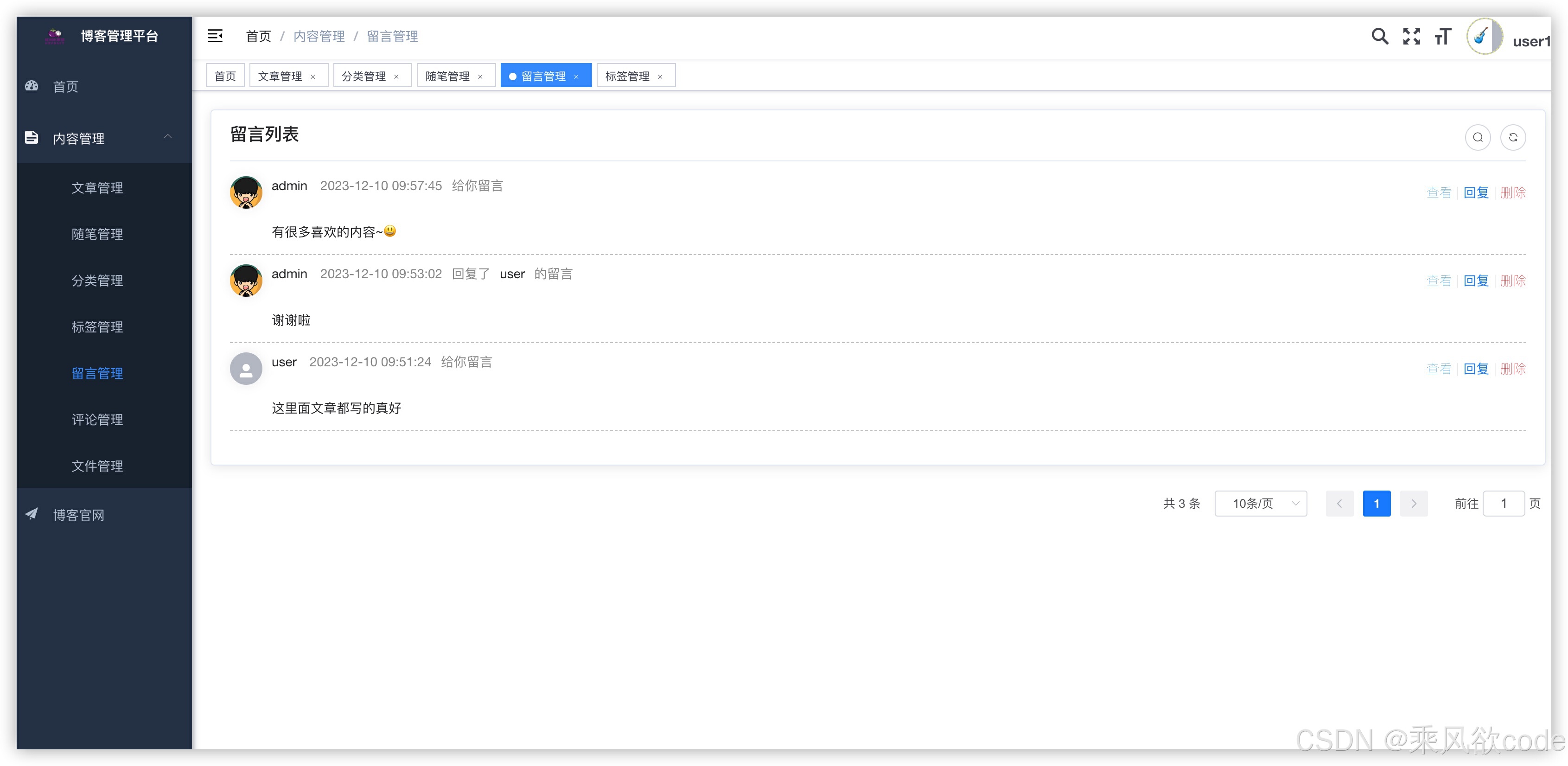The image size is (1568, 766).
Task: Collapse the sidebar with hamburger icon
Action: [x=215, y=36]
